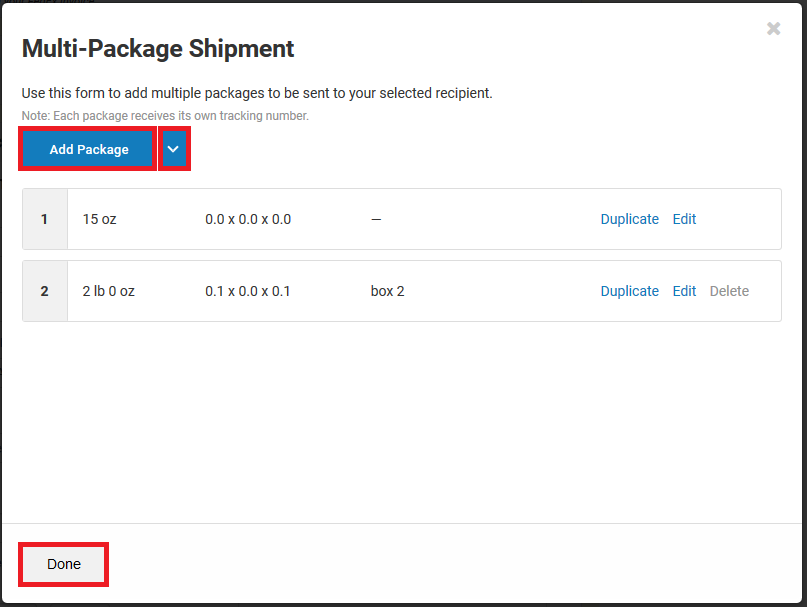Click the box 2 name label

[x=387, y=291]
